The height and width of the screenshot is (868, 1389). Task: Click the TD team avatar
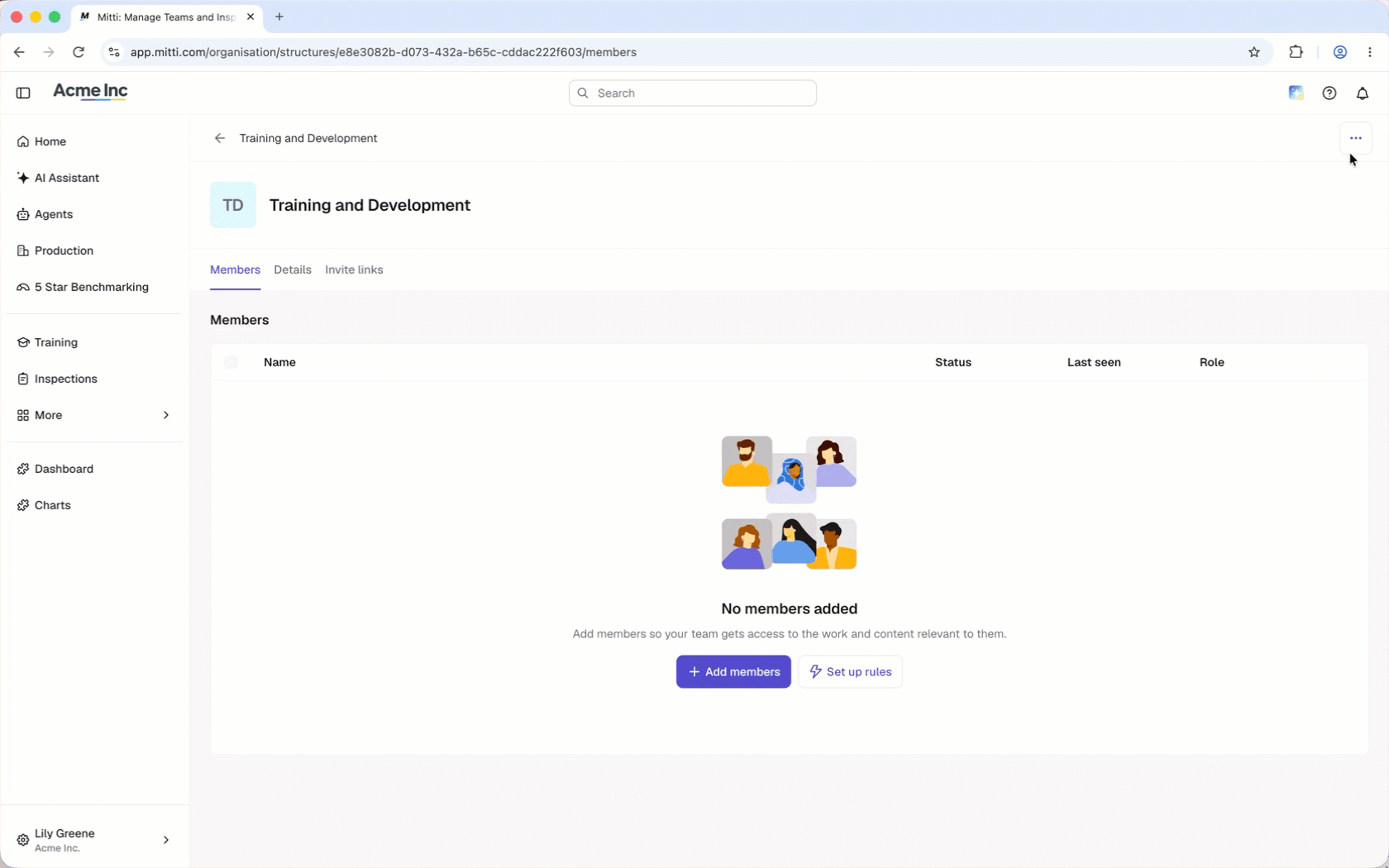233,205
